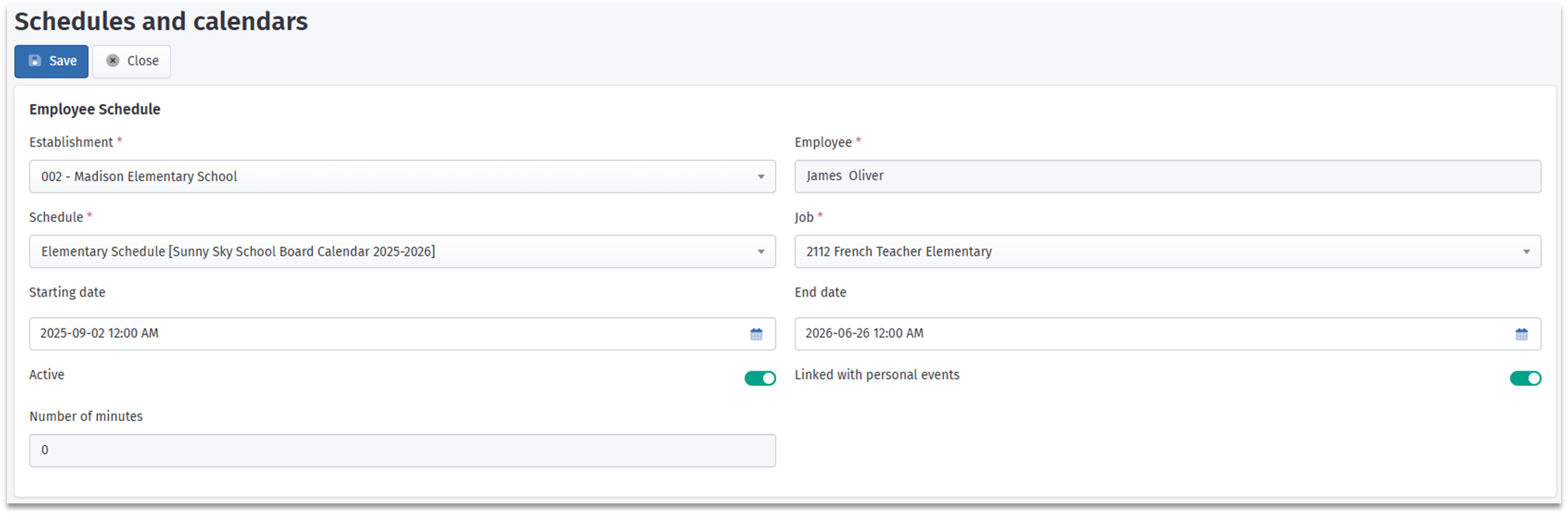The height and width of the screenshot is (515, 1568).
Task: Click the Save button
Action: point(51,61)
